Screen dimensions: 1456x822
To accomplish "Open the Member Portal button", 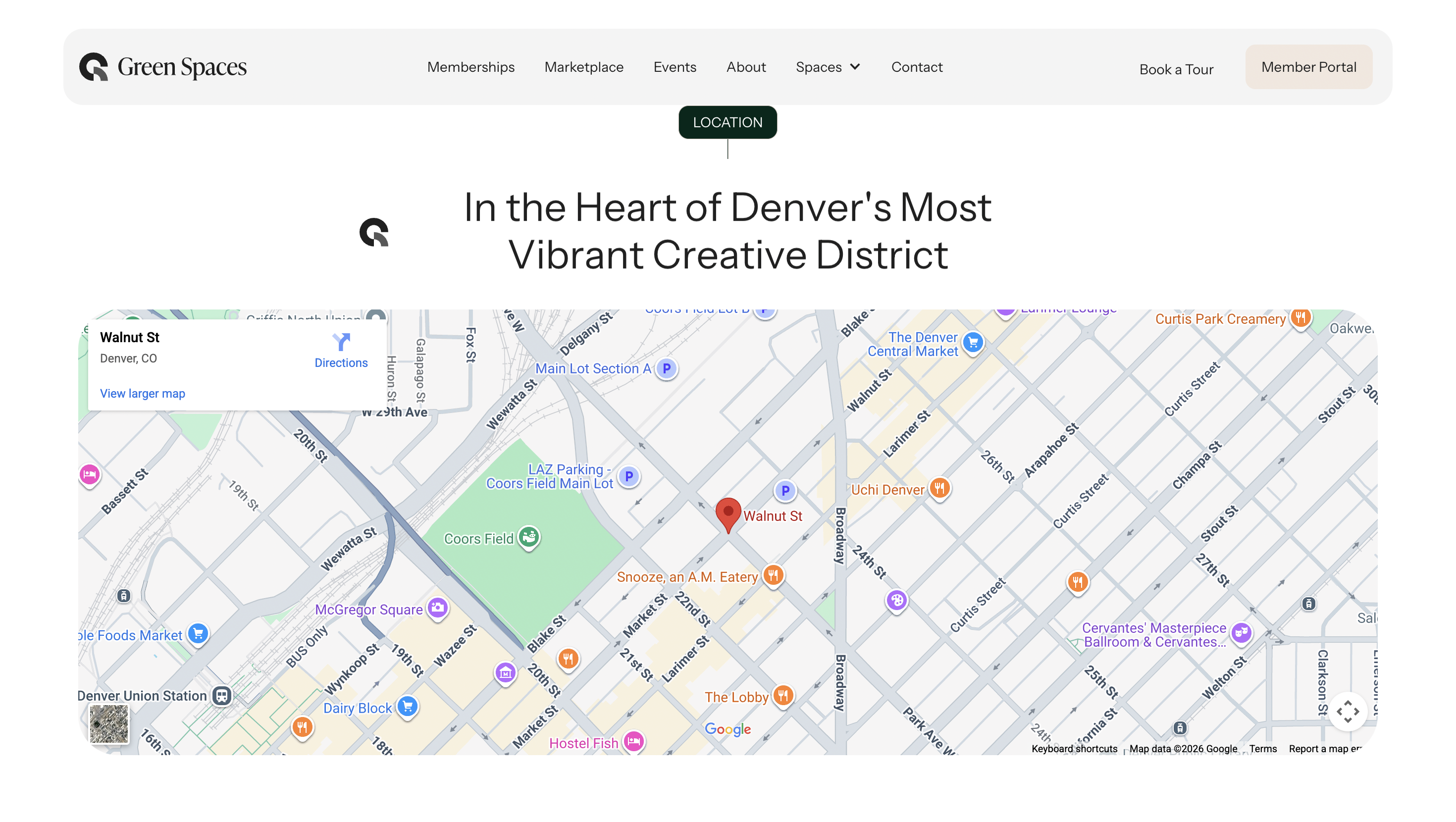I will tap(1308, 67).
